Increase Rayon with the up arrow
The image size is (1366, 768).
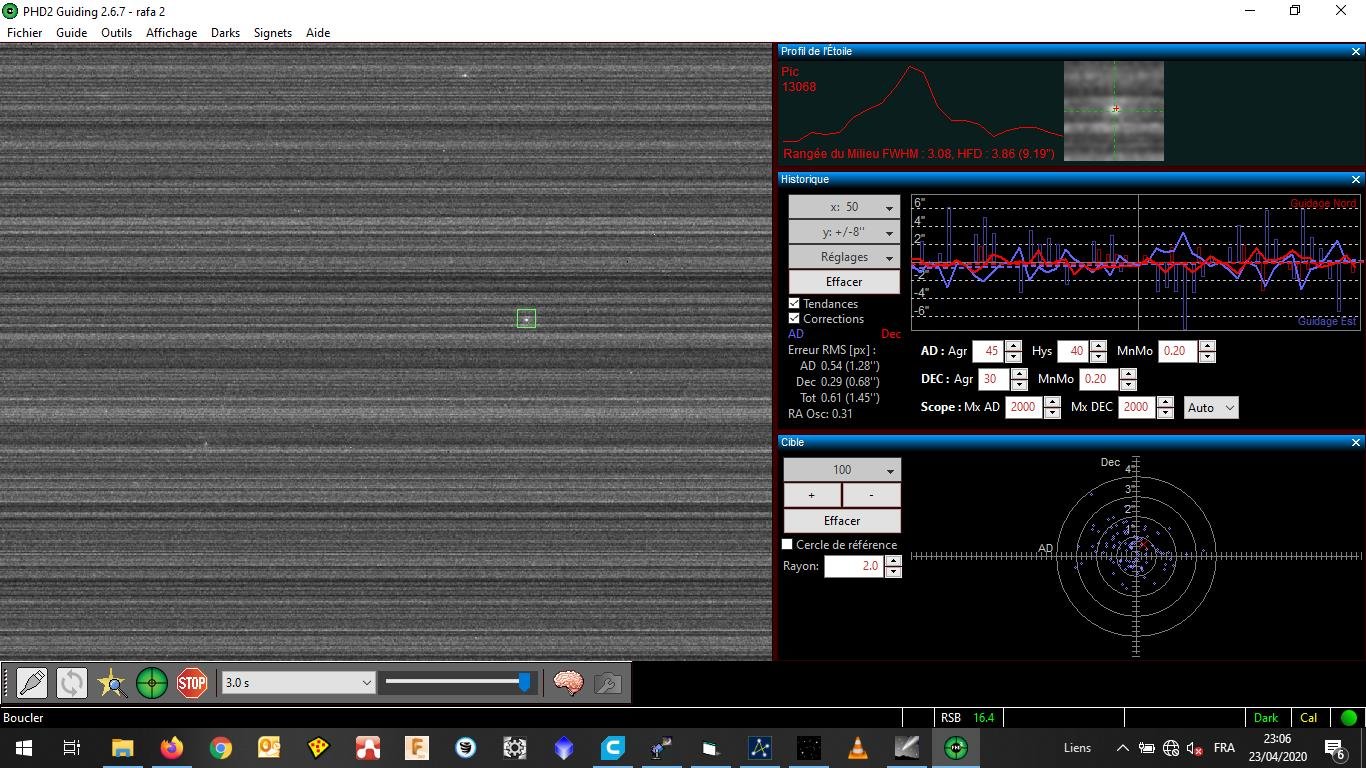[893, 561]
